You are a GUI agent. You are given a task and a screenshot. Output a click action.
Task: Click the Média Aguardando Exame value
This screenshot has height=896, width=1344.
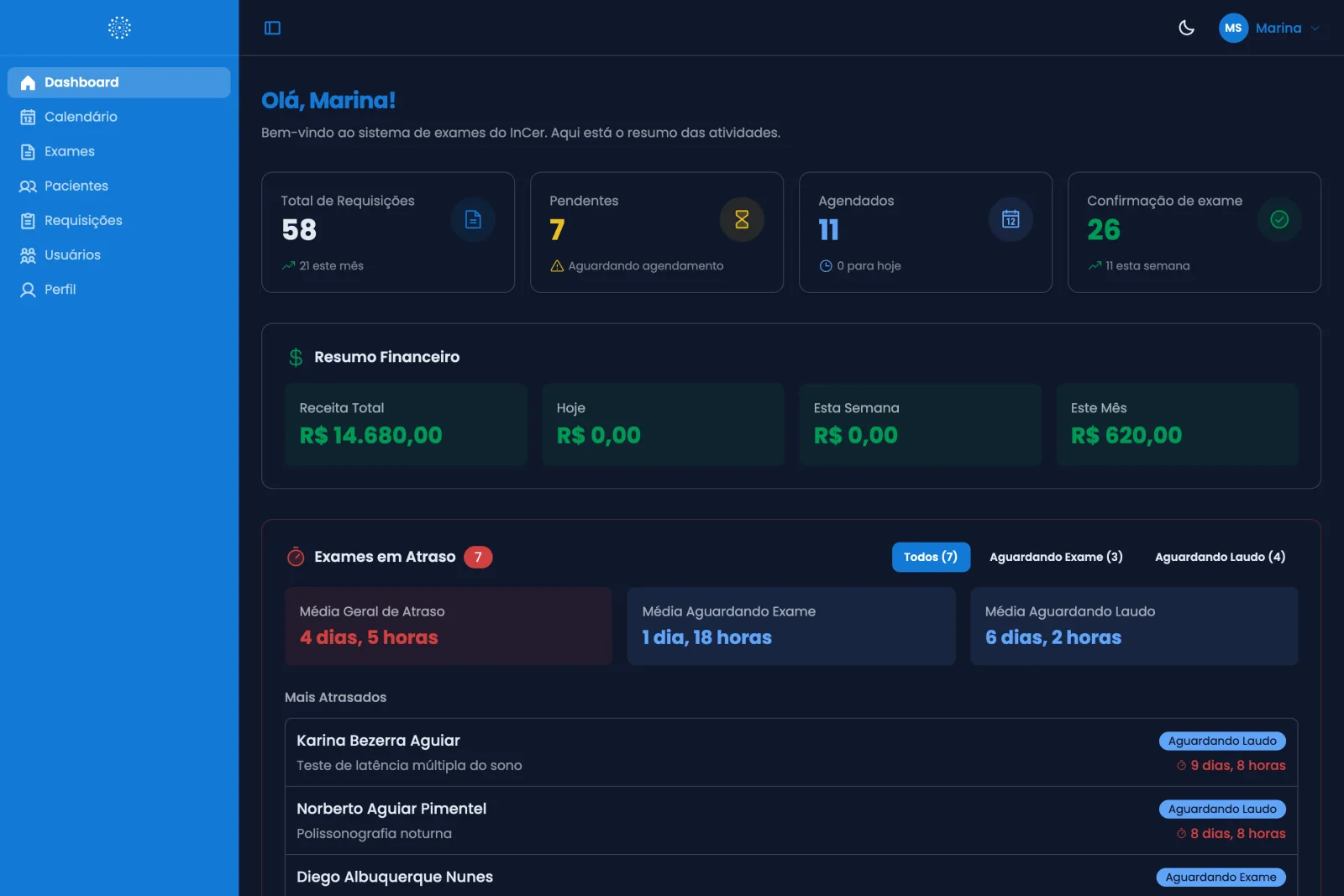(x=707, y=637)
